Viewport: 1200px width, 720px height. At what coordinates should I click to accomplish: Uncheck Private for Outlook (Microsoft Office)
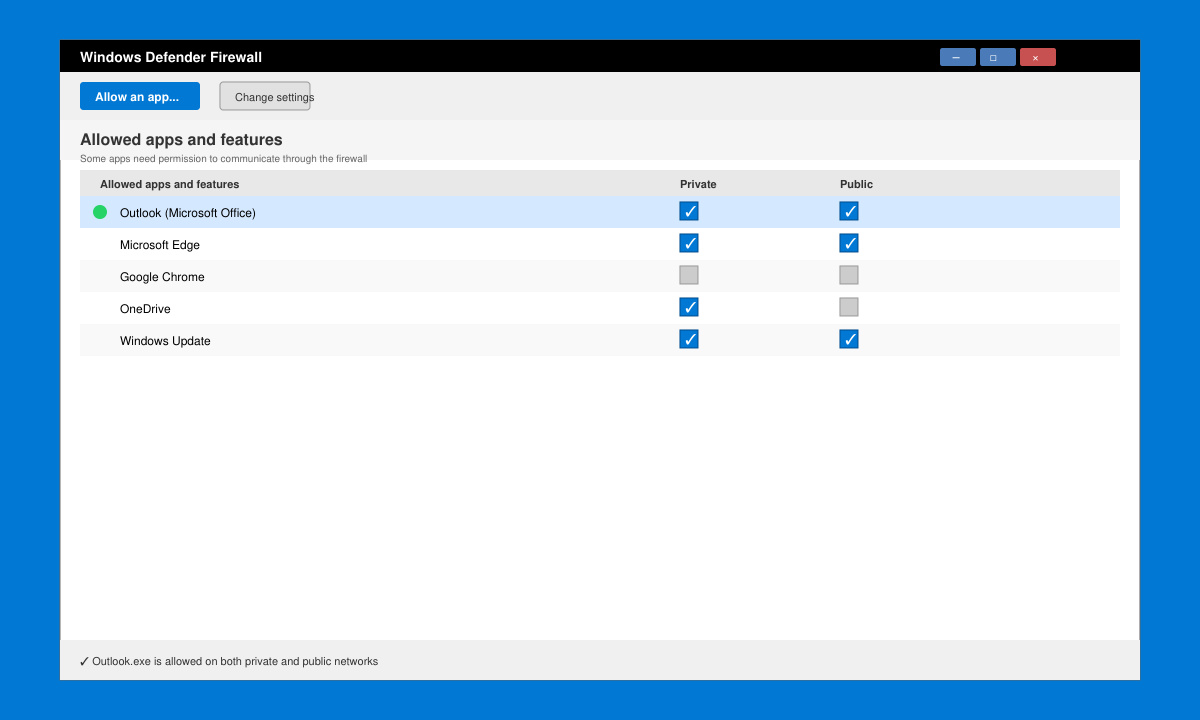pyautogui.click(x=689, y=211)
